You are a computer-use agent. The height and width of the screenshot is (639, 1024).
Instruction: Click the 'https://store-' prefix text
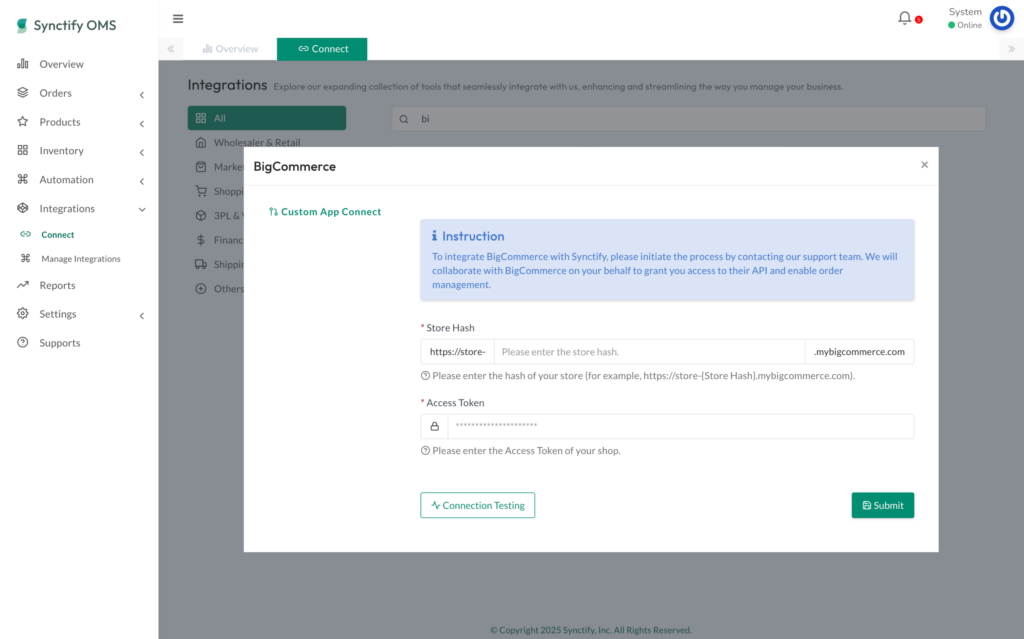coord(457,352)
